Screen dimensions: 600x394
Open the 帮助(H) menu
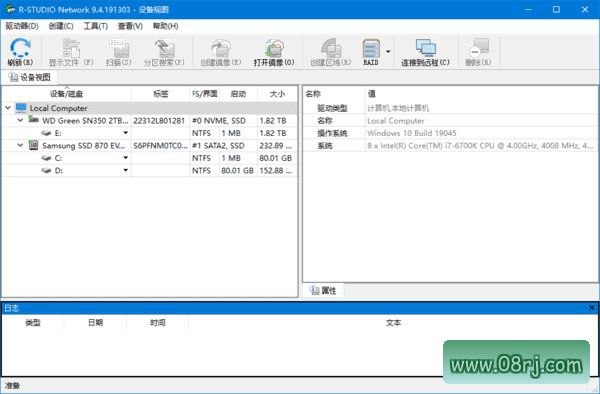pos(165,26)
